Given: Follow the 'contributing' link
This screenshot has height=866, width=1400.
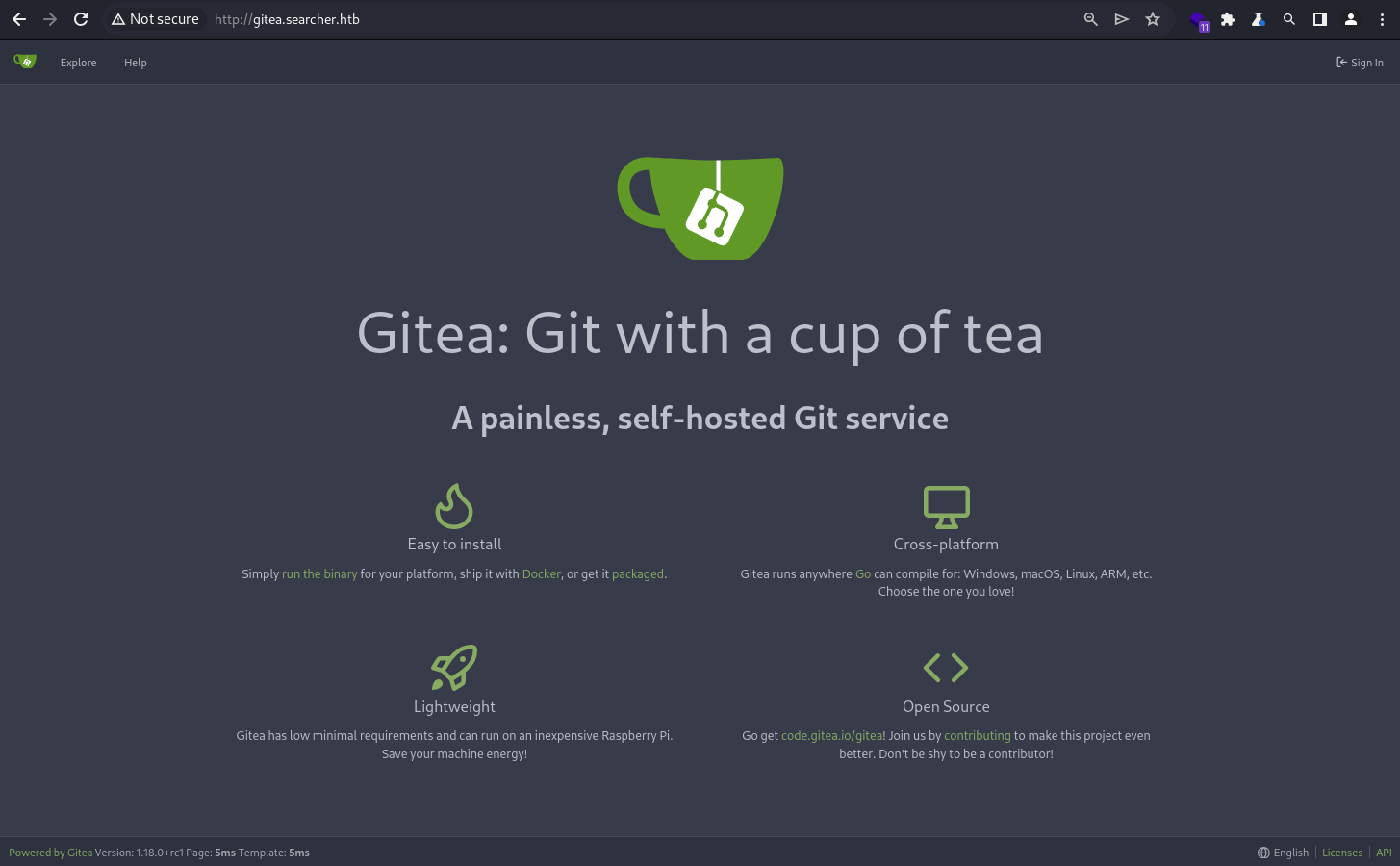Looking at the screenshot, I should pyautogui.click(x=978, y=735).
